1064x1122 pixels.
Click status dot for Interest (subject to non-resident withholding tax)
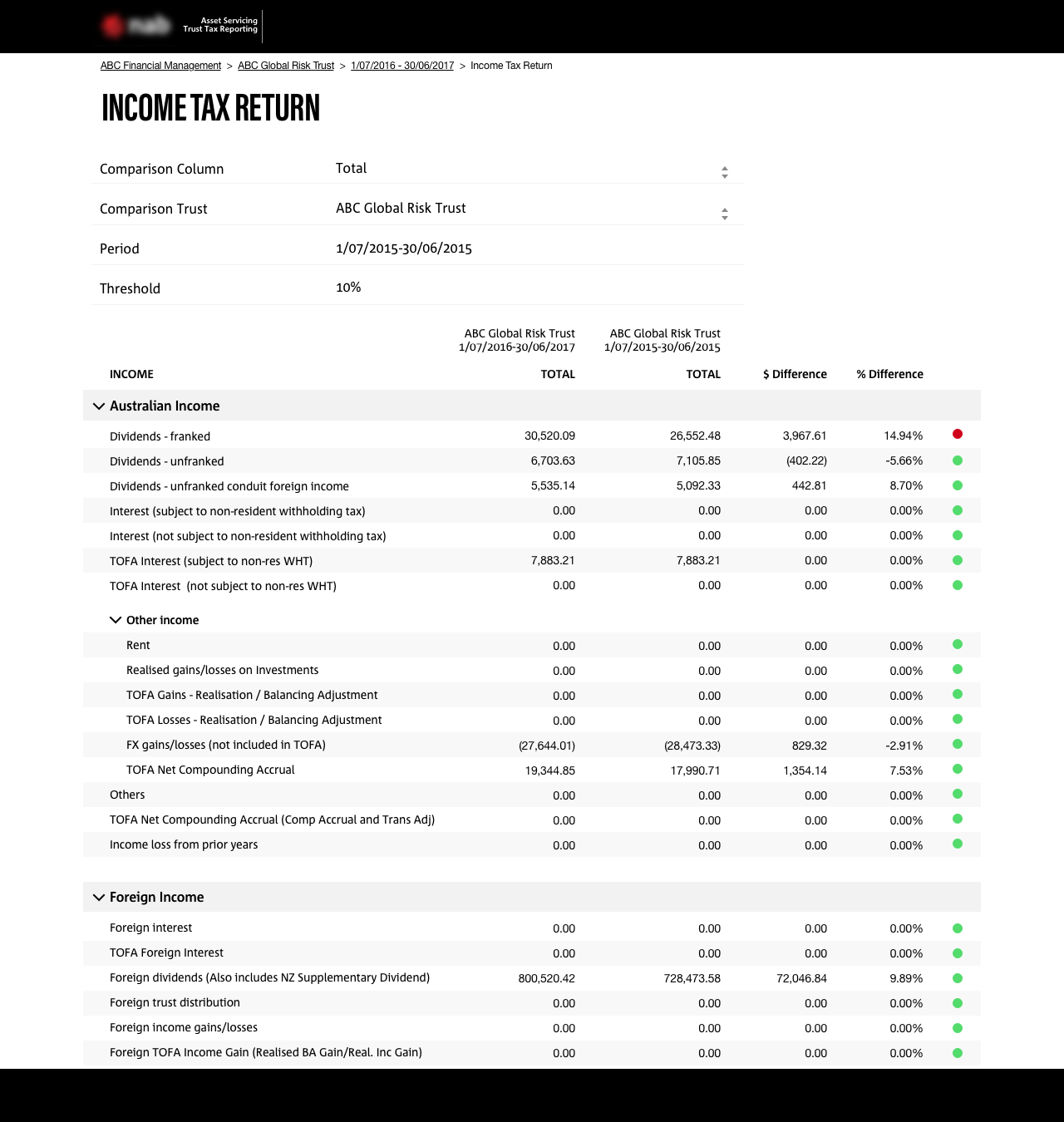pyautogui.click(x=958, y=510)
